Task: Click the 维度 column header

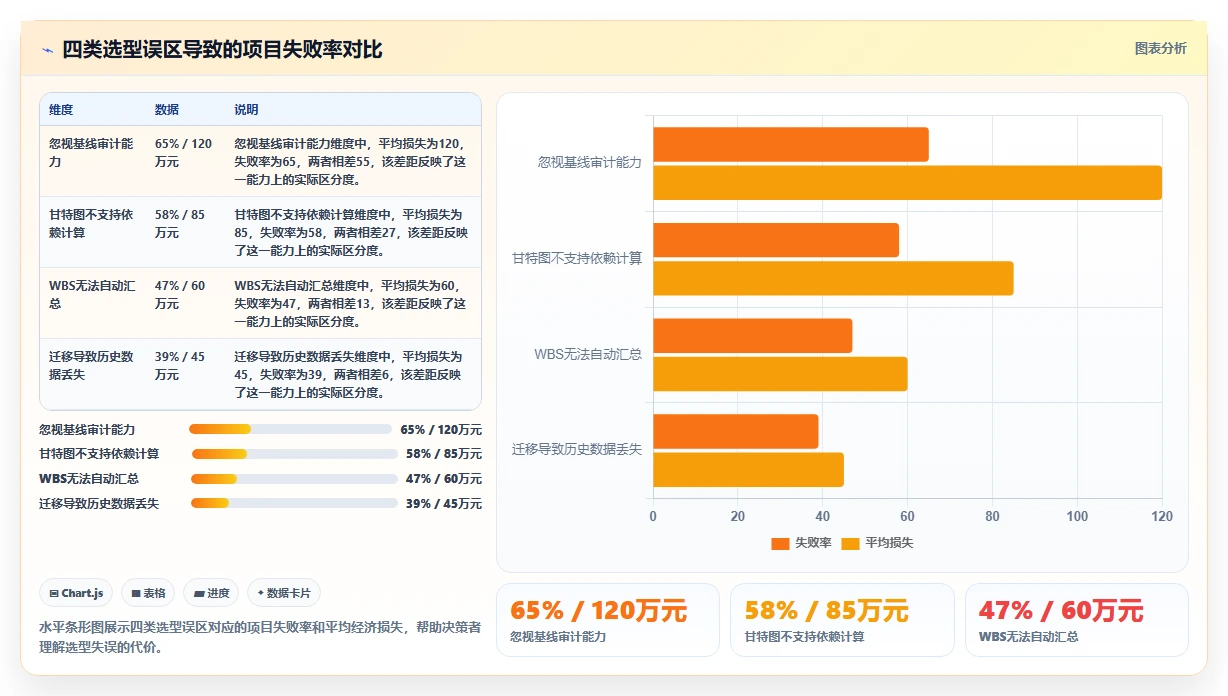Action: click(61, 109)
